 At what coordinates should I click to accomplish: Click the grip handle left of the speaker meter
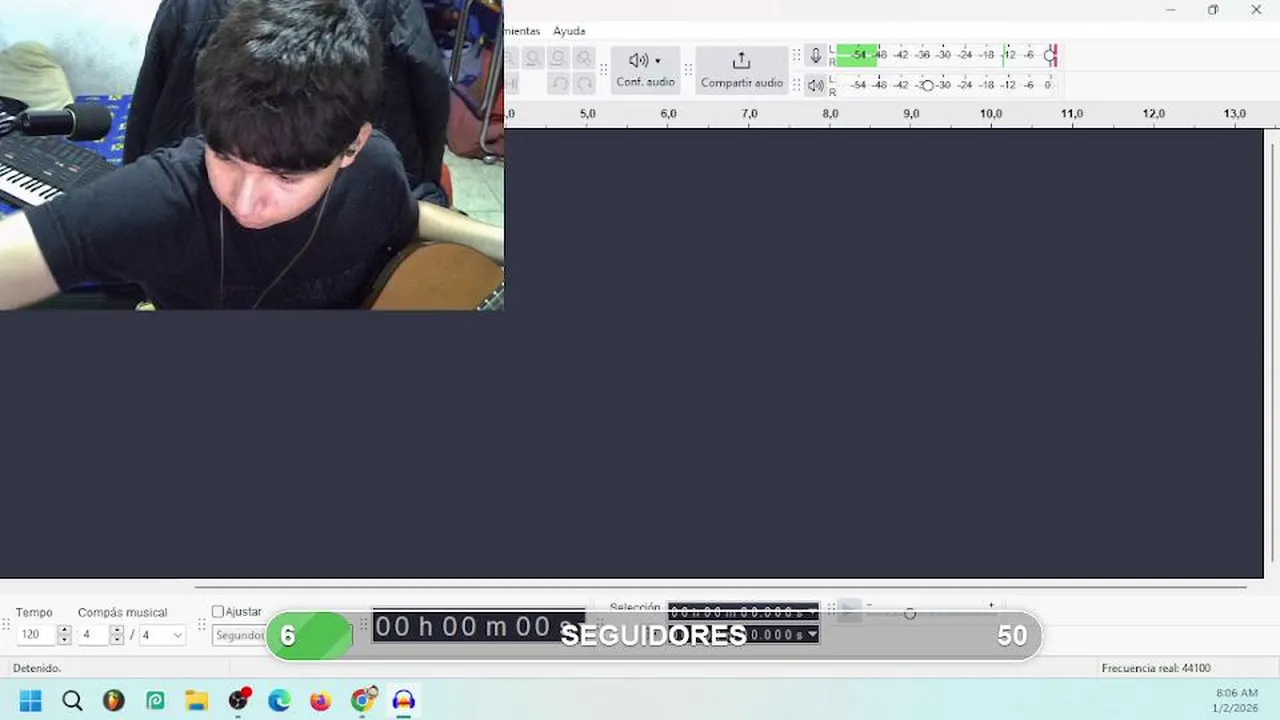tap(797, 85)
